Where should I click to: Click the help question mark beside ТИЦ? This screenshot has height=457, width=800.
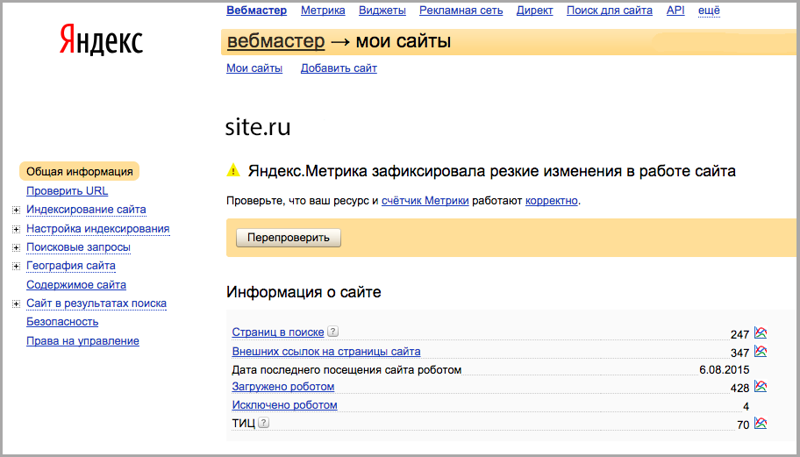pyautogui.click(x=263, y=422)
